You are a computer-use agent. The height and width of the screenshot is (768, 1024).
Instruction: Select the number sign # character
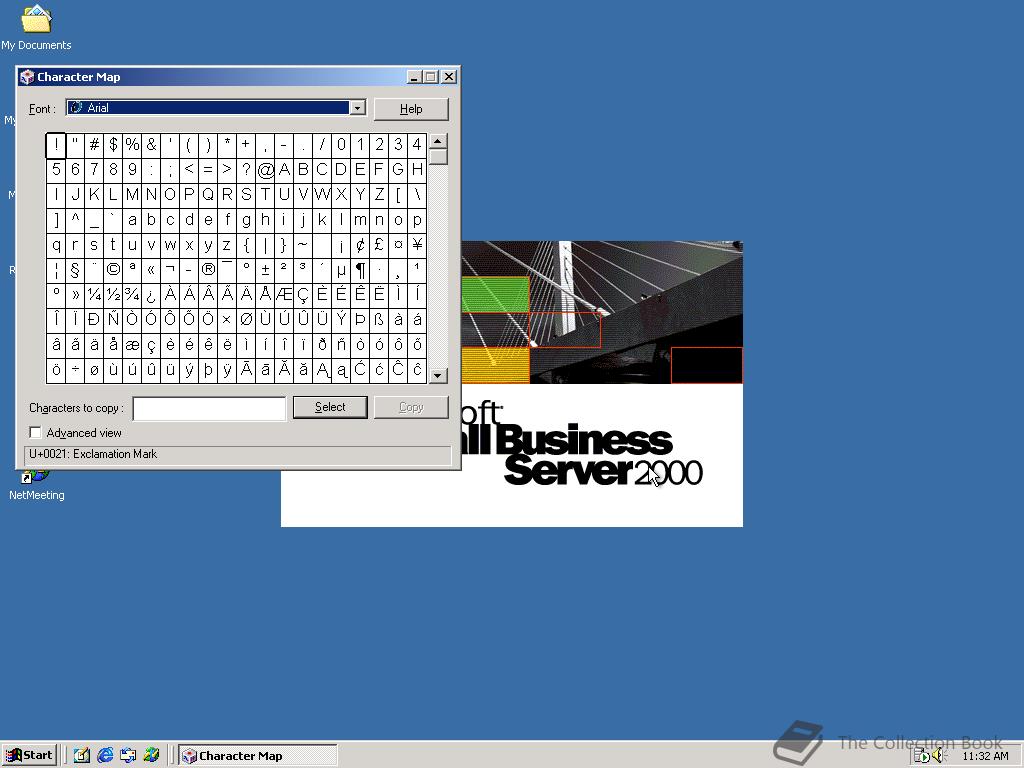94,145
